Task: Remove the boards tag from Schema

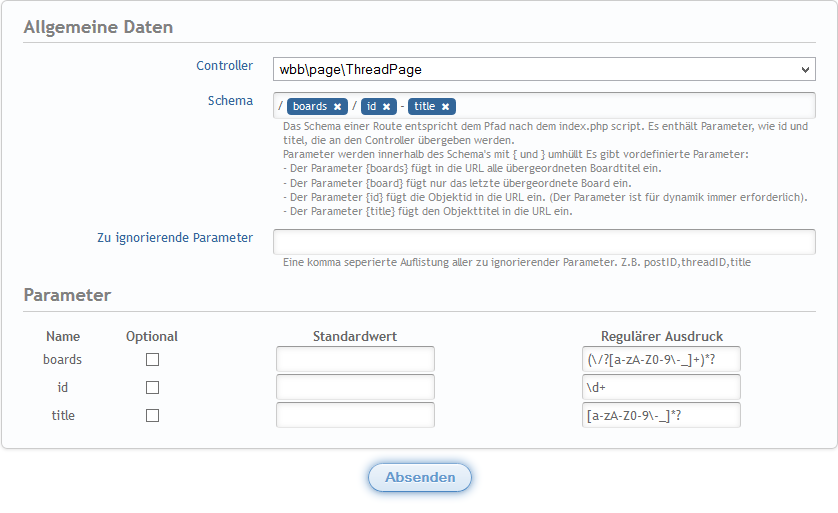Action: [x=338, y=106]
